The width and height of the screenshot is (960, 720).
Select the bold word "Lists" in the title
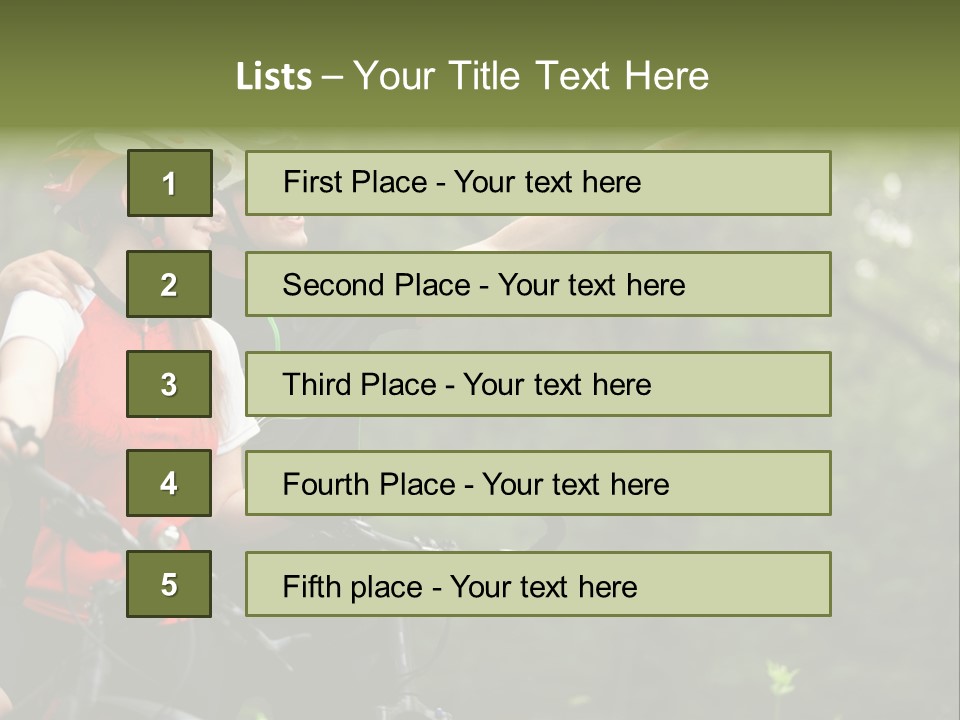click(273, 77)
